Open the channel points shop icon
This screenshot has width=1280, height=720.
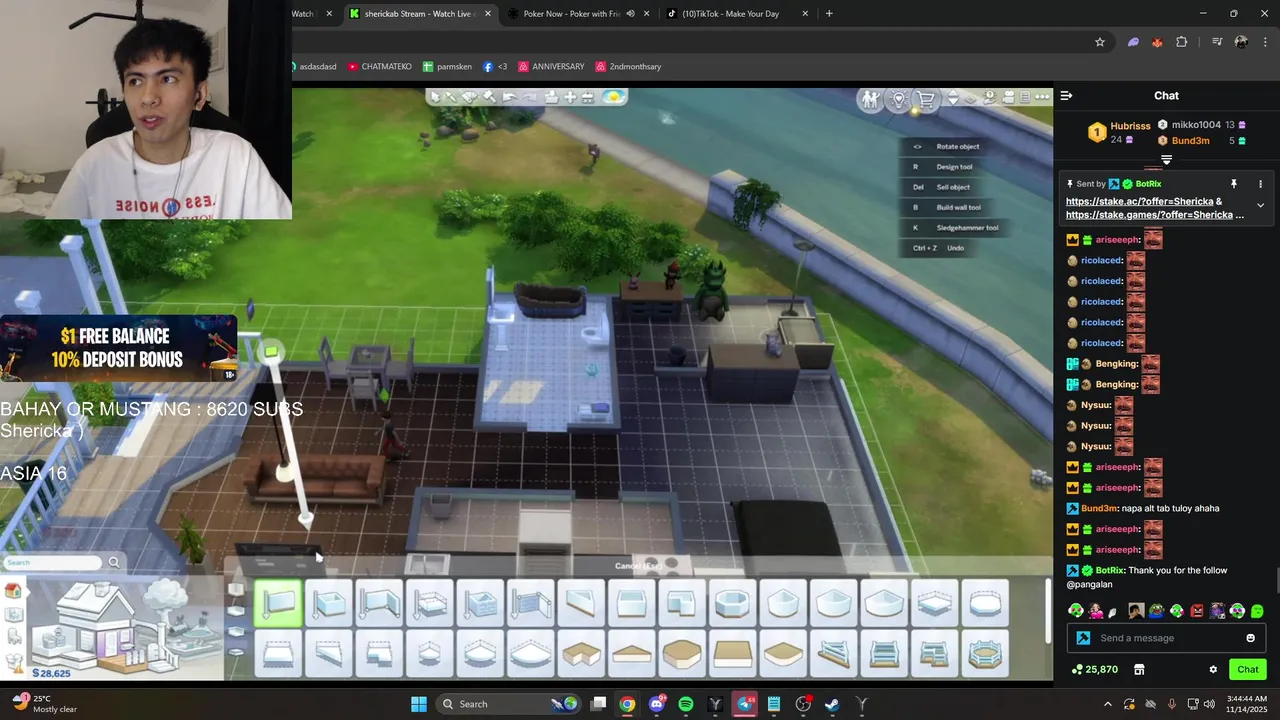tap(1138, 670)
